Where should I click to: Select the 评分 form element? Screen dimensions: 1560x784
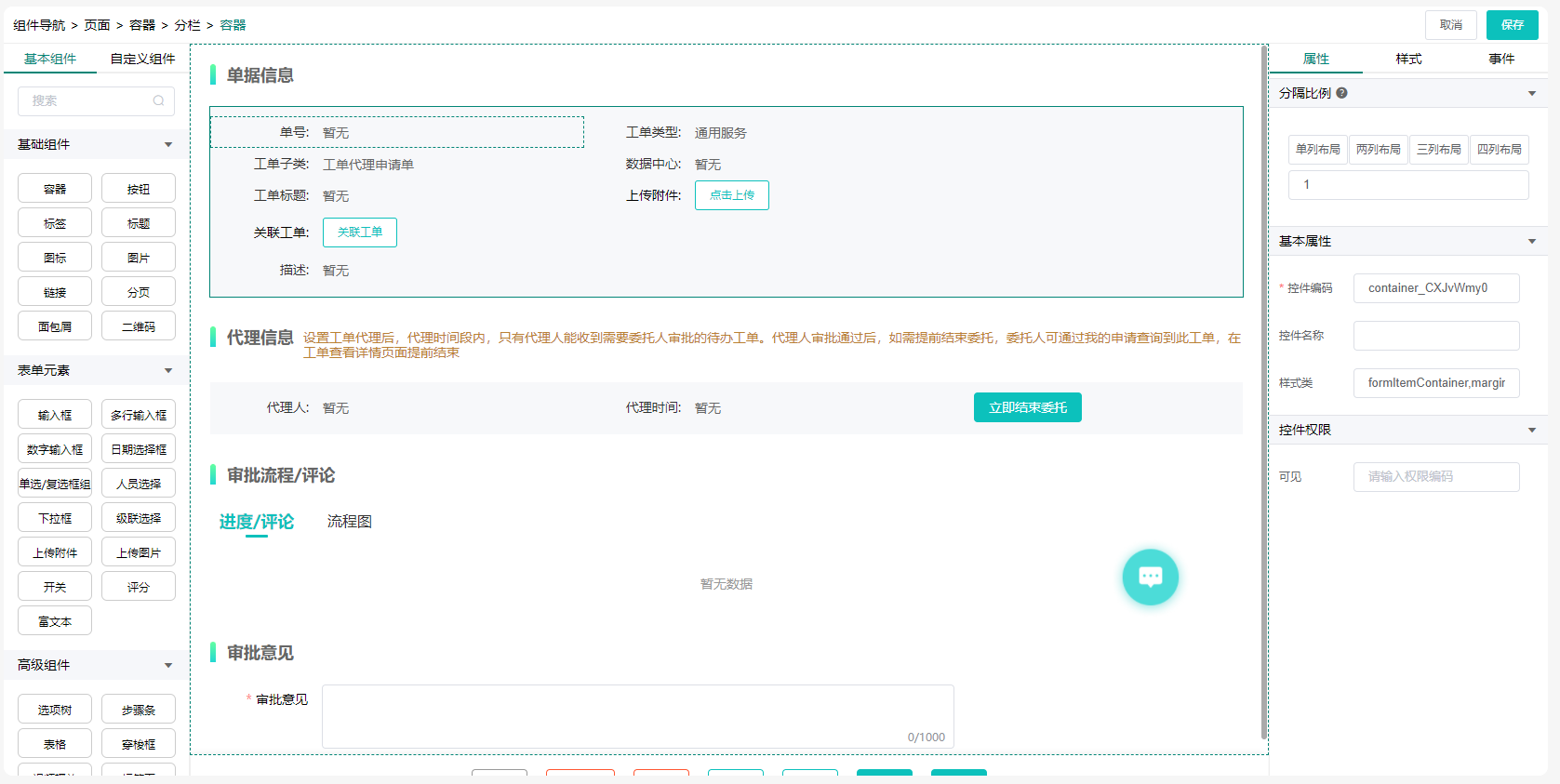click(x=139, y=587)
